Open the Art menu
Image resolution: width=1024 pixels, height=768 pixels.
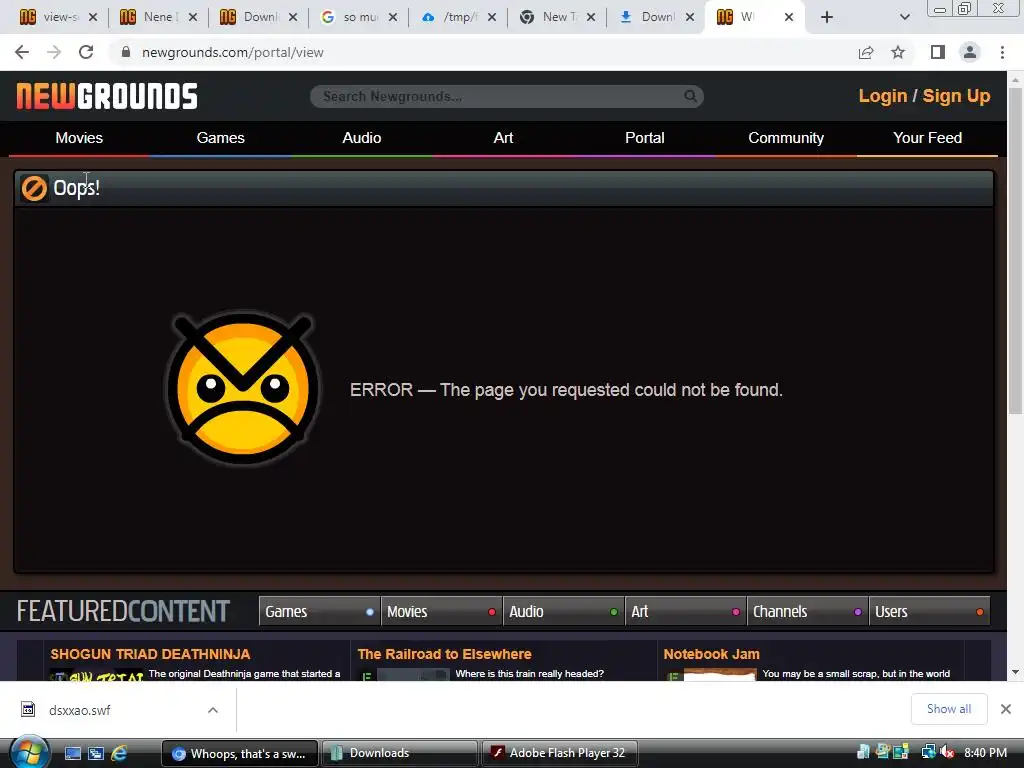(x=503, y=138)
